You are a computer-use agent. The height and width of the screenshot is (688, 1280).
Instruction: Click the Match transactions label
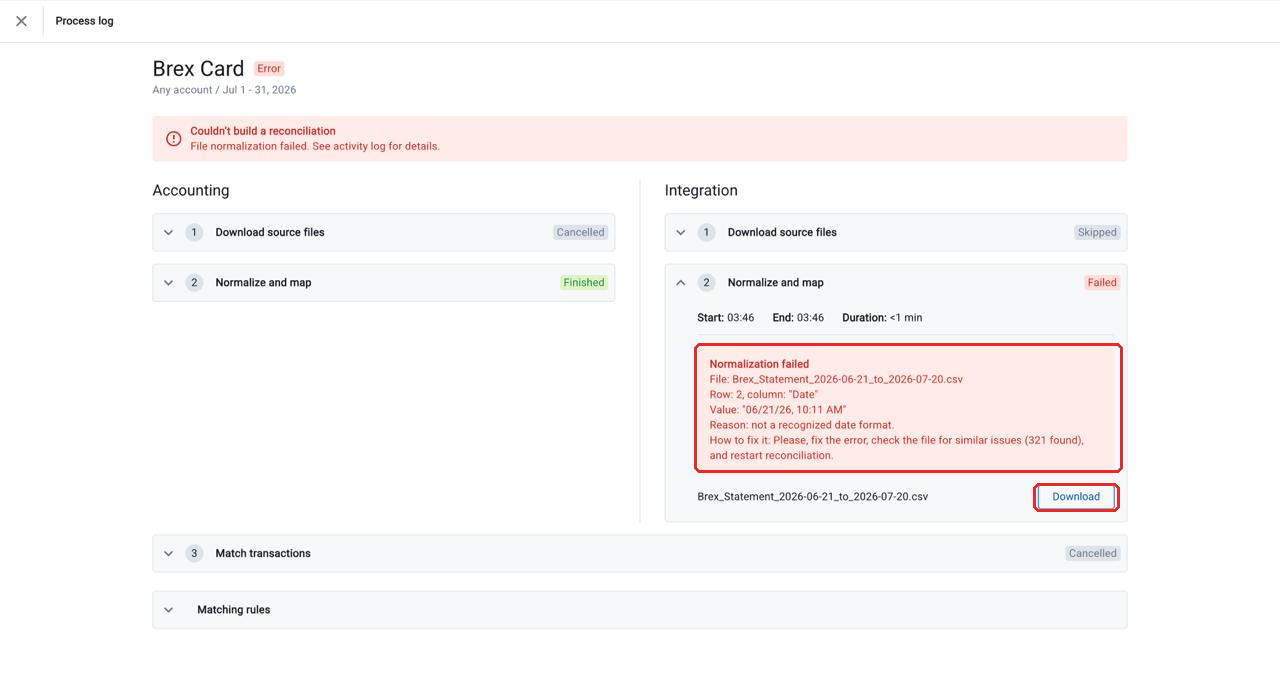pos(263,553)
